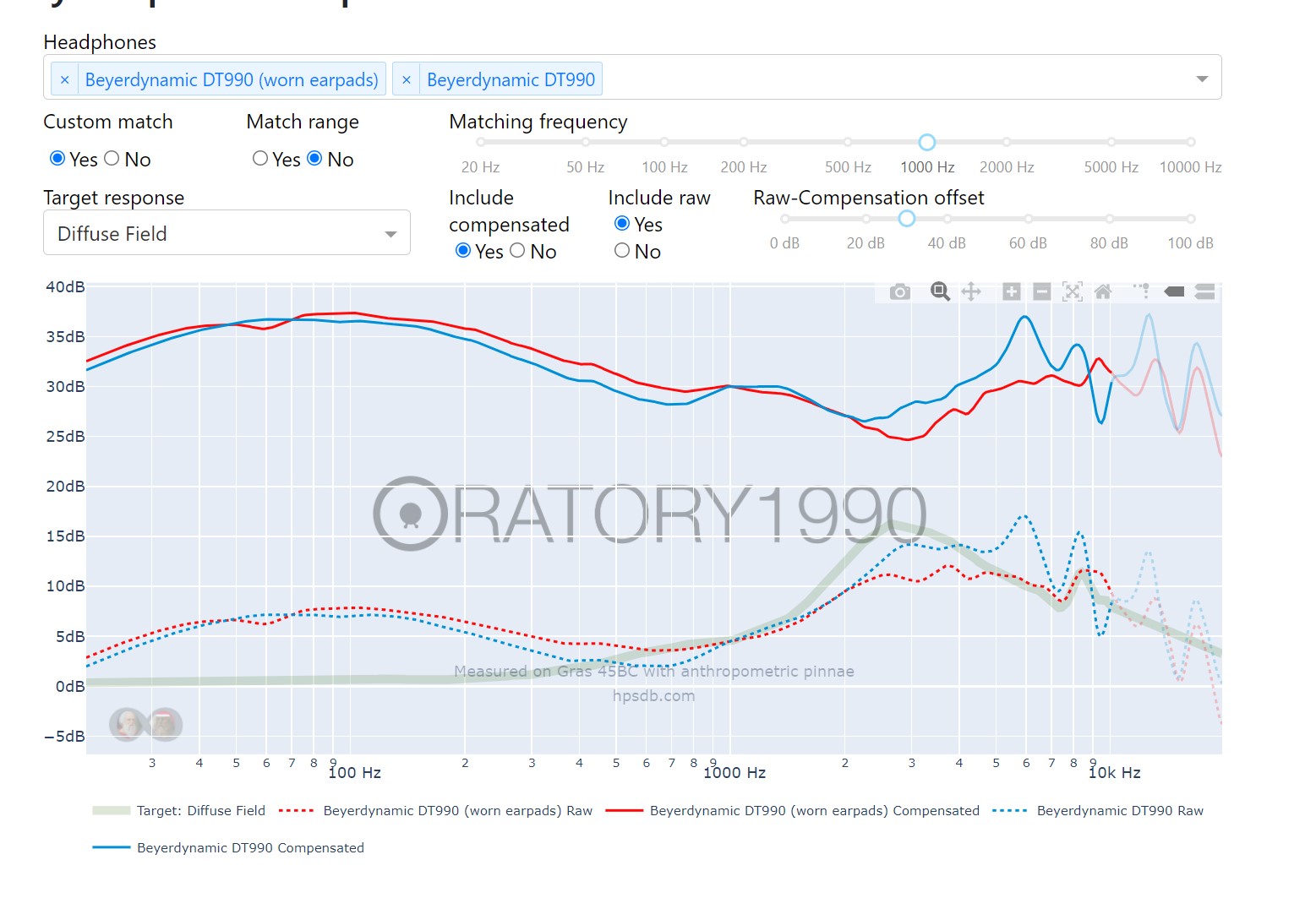Click the Zoom out minus icon
Image resolution: width=1316 pixels, height=898 pixels.
pyautogui.click(x=1042, y=291)
